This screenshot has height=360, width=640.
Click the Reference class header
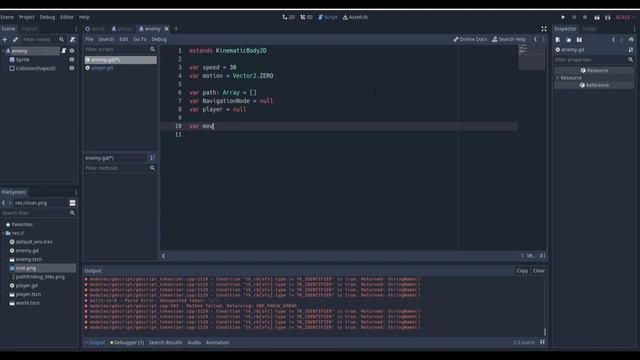(x=594, y=85)
